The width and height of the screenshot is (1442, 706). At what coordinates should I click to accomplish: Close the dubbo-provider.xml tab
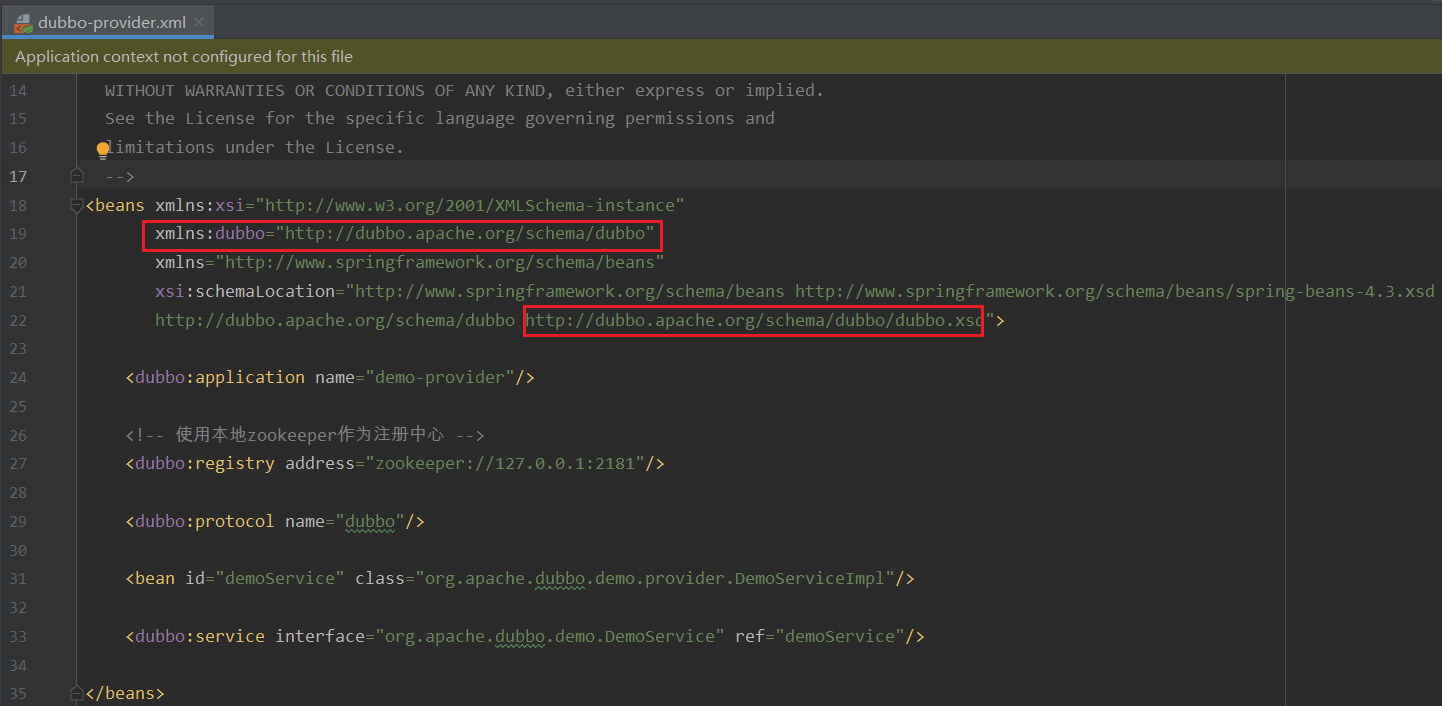(x=200, y=22)
